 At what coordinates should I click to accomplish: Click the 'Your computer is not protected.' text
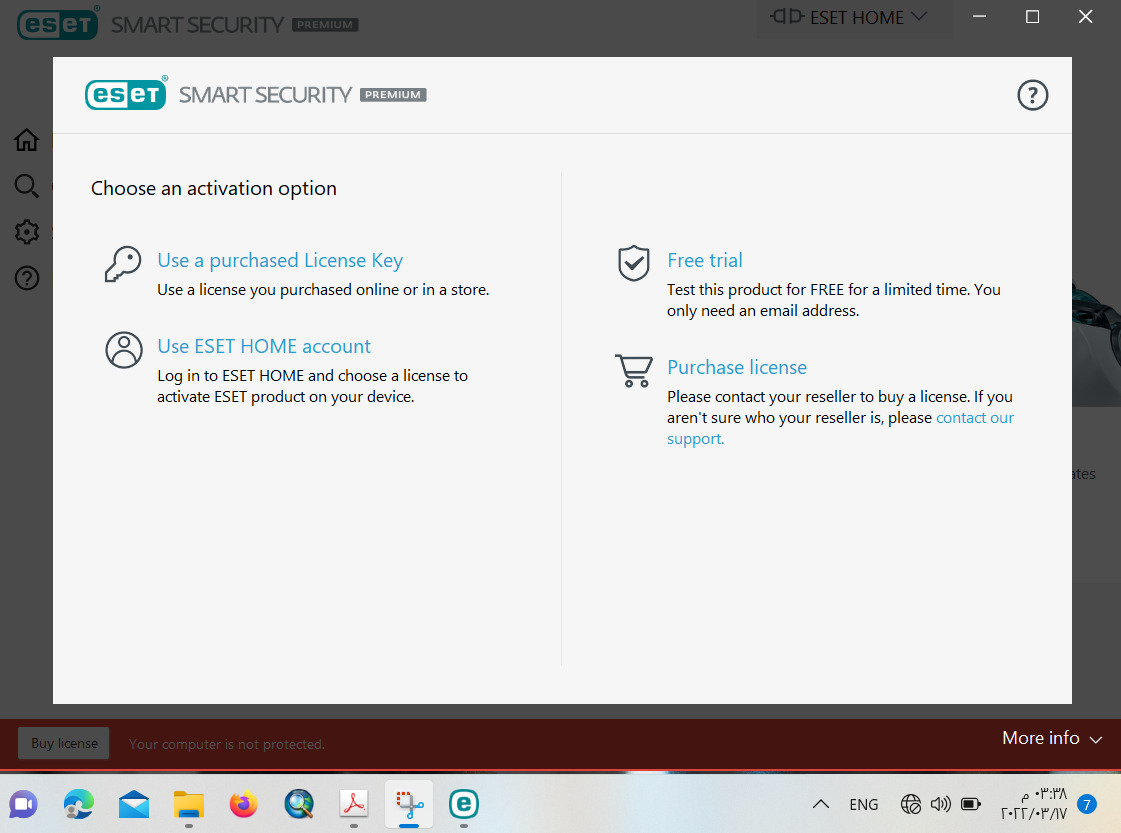[x=227, y=744]
